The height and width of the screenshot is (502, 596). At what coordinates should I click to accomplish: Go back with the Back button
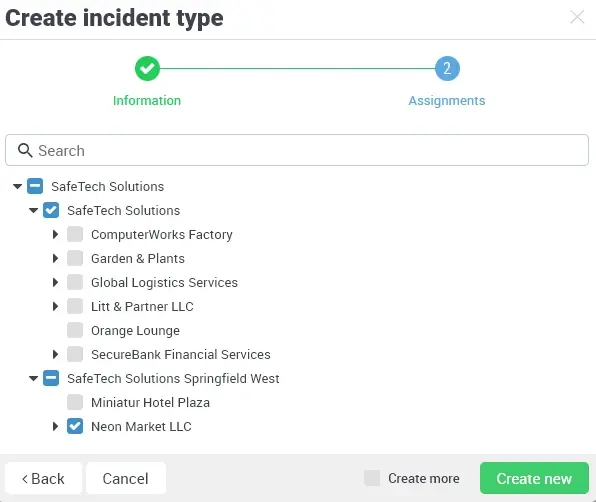point(44,478)
